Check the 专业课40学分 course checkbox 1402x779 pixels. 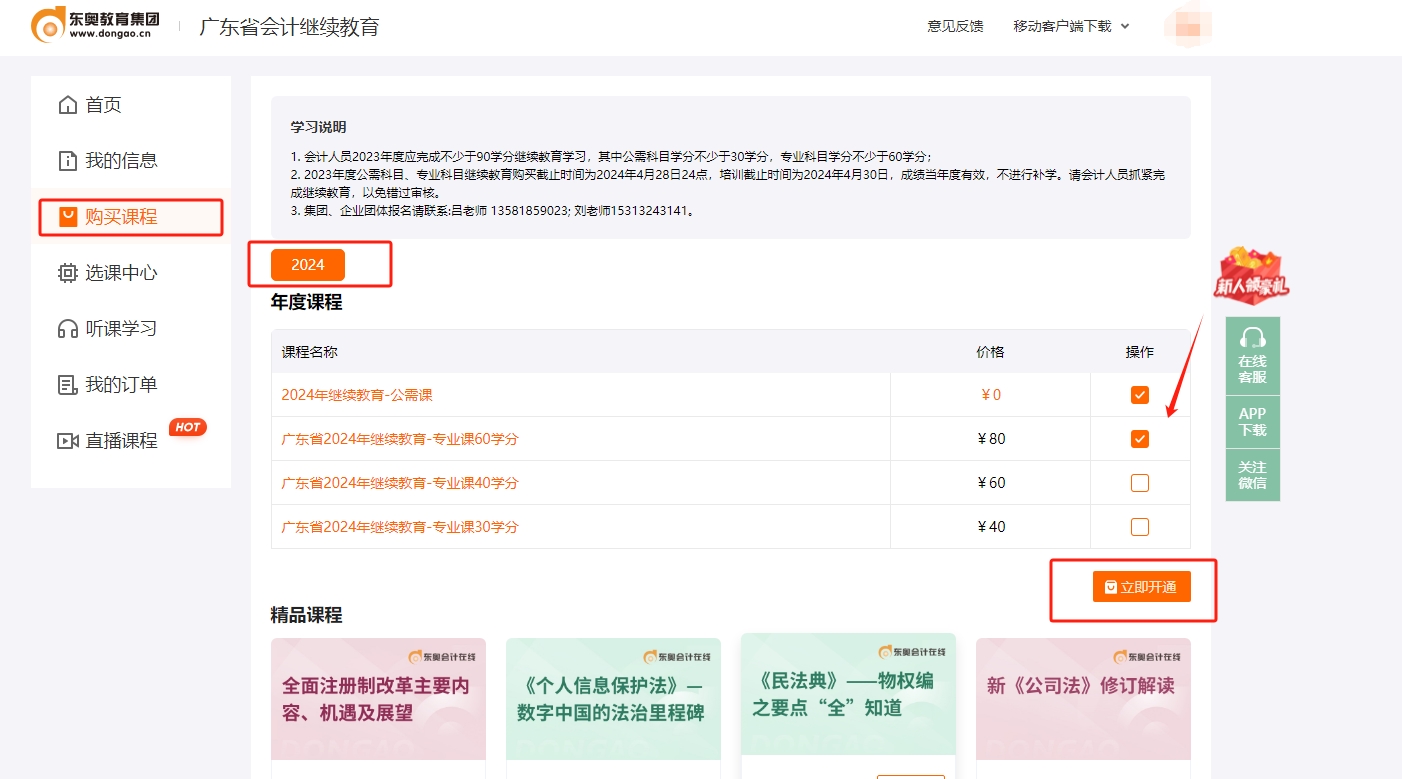click(x=1139, y=482)
